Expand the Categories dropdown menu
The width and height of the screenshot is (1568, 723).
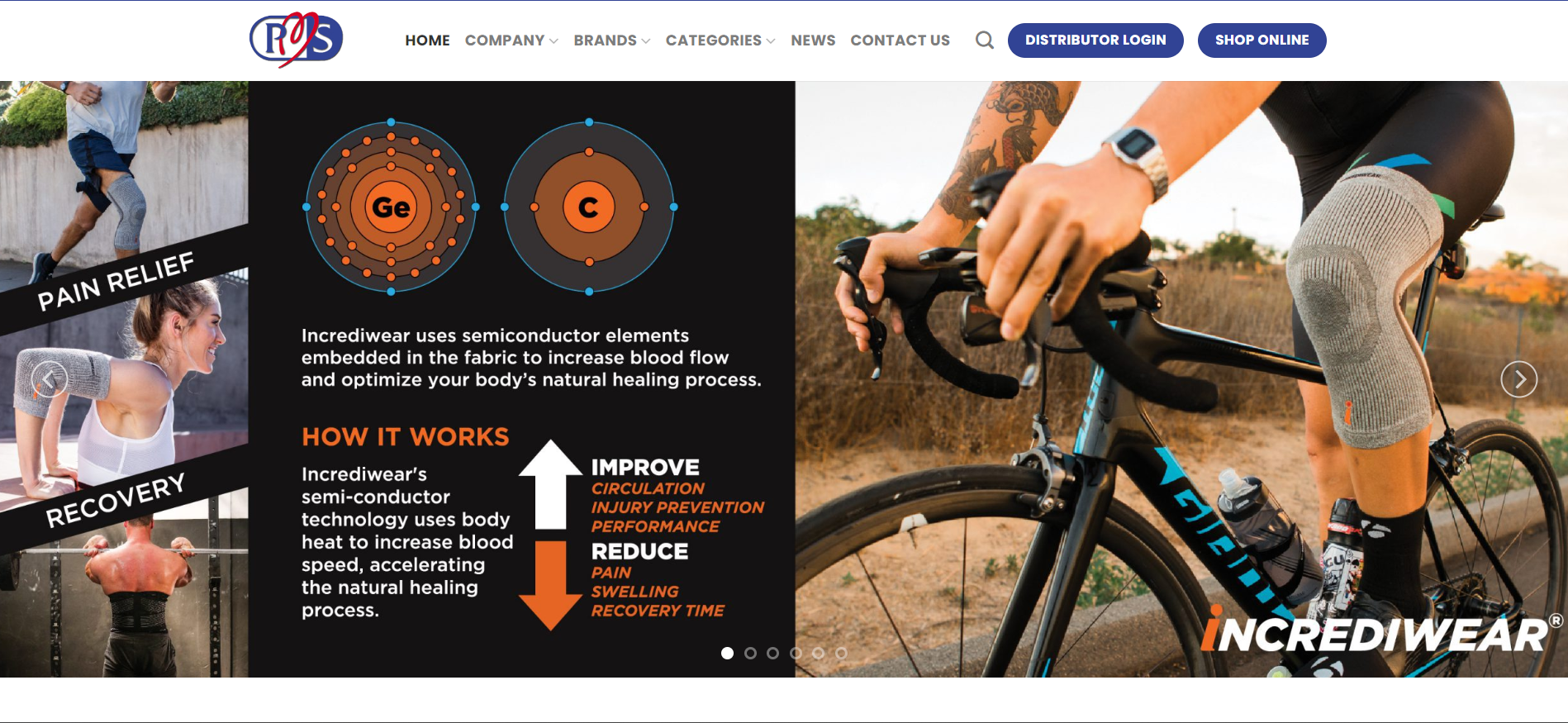[x=720, y=40]
